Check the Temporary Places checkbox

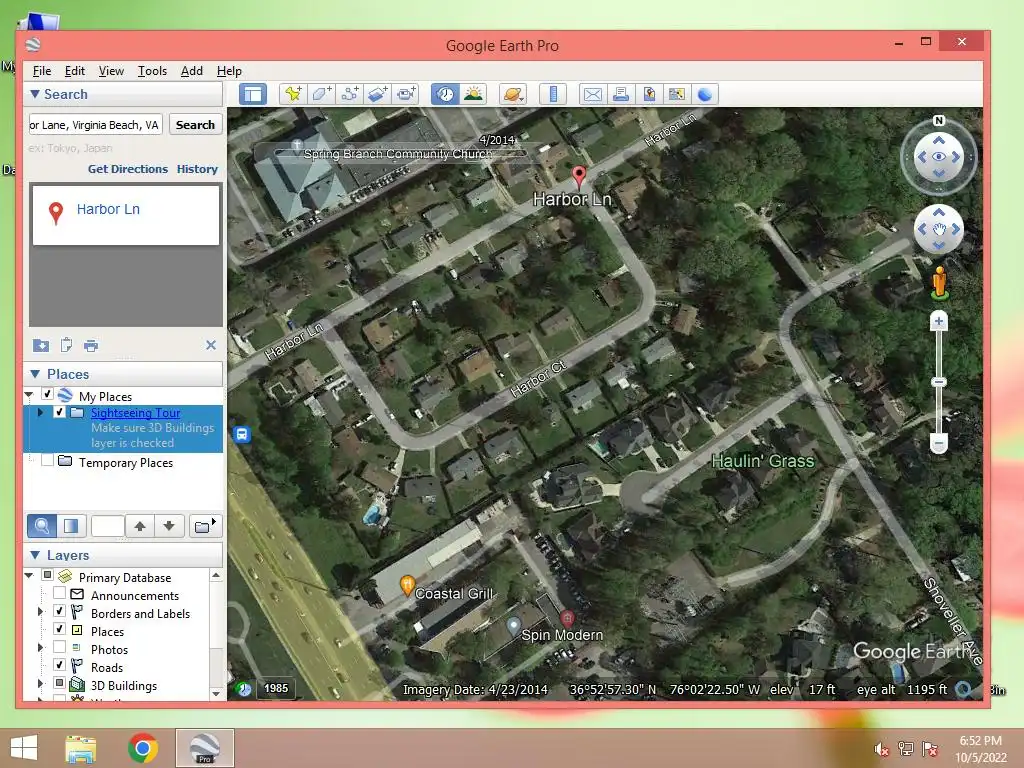(x=47, y=460)
